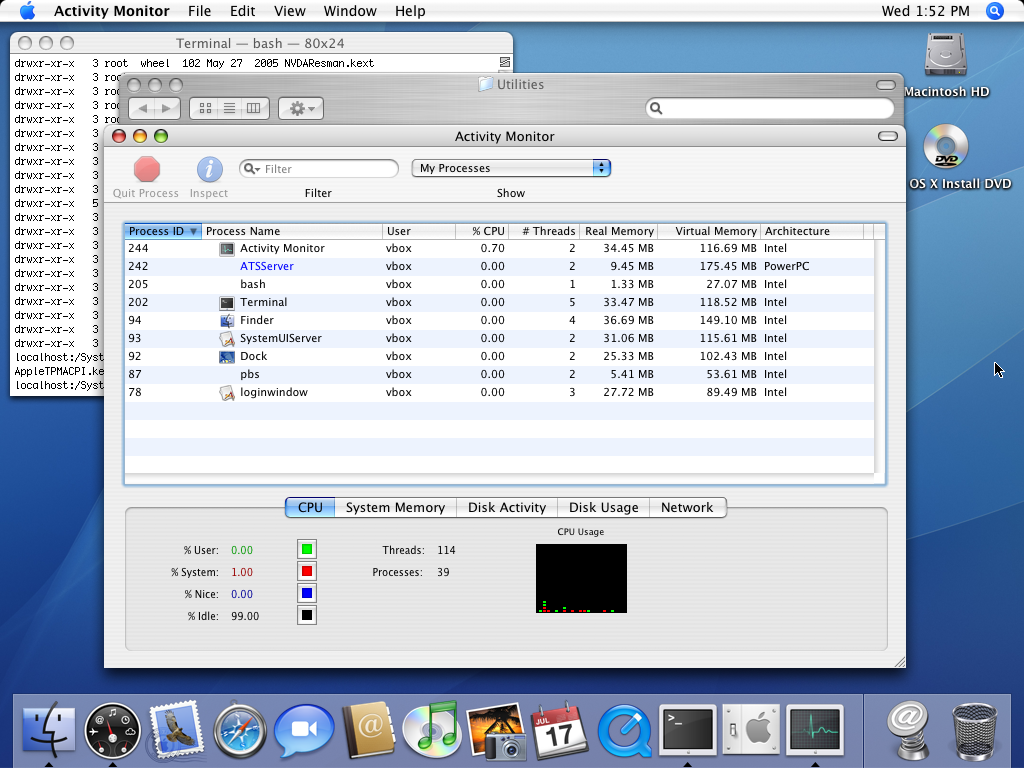This screenshot has height=768, width=1024.
Task: Click Activity Monitor icon in the Dock
Action: tap(815, 729)
